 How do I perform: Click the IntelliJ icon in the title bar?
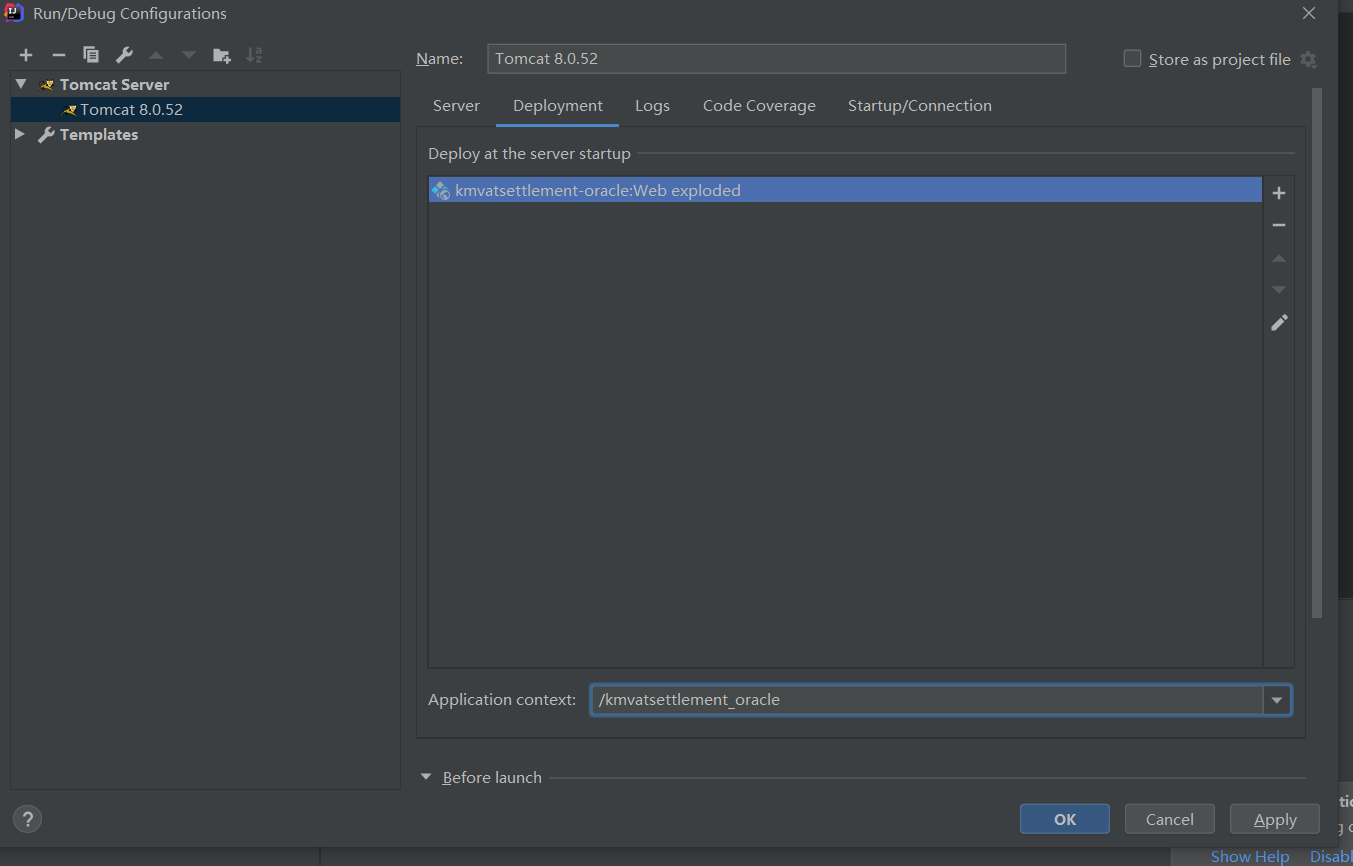[x=14, y=13]
